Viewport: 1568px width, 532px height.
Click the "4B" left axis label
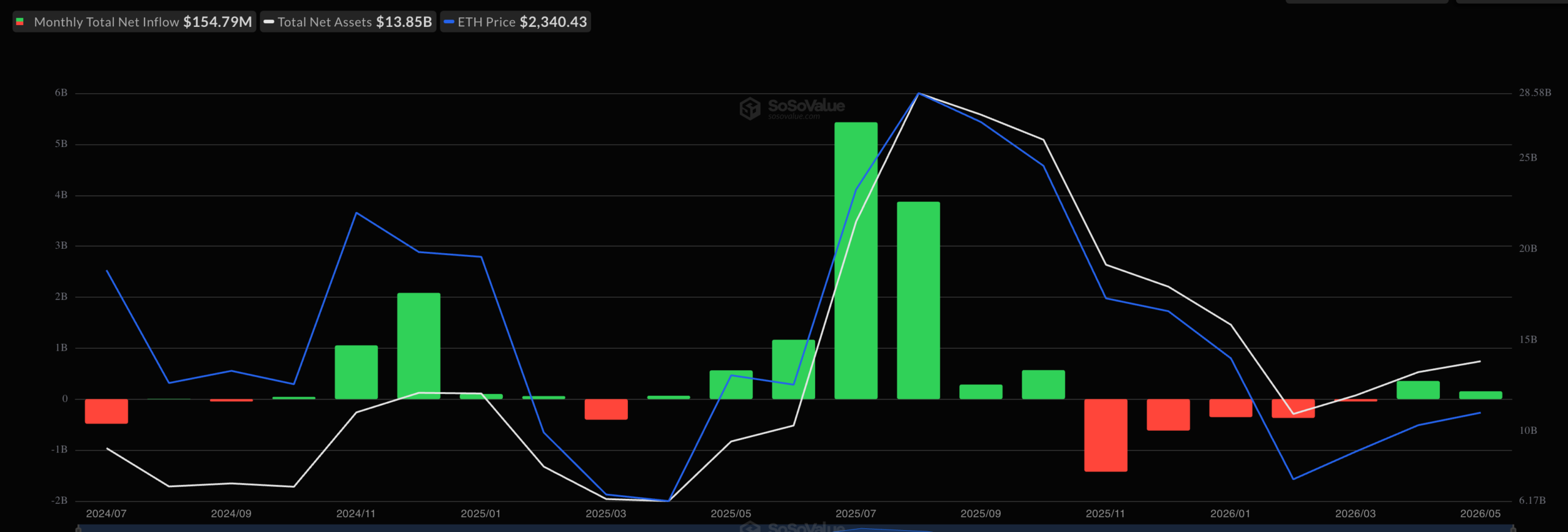61,195
